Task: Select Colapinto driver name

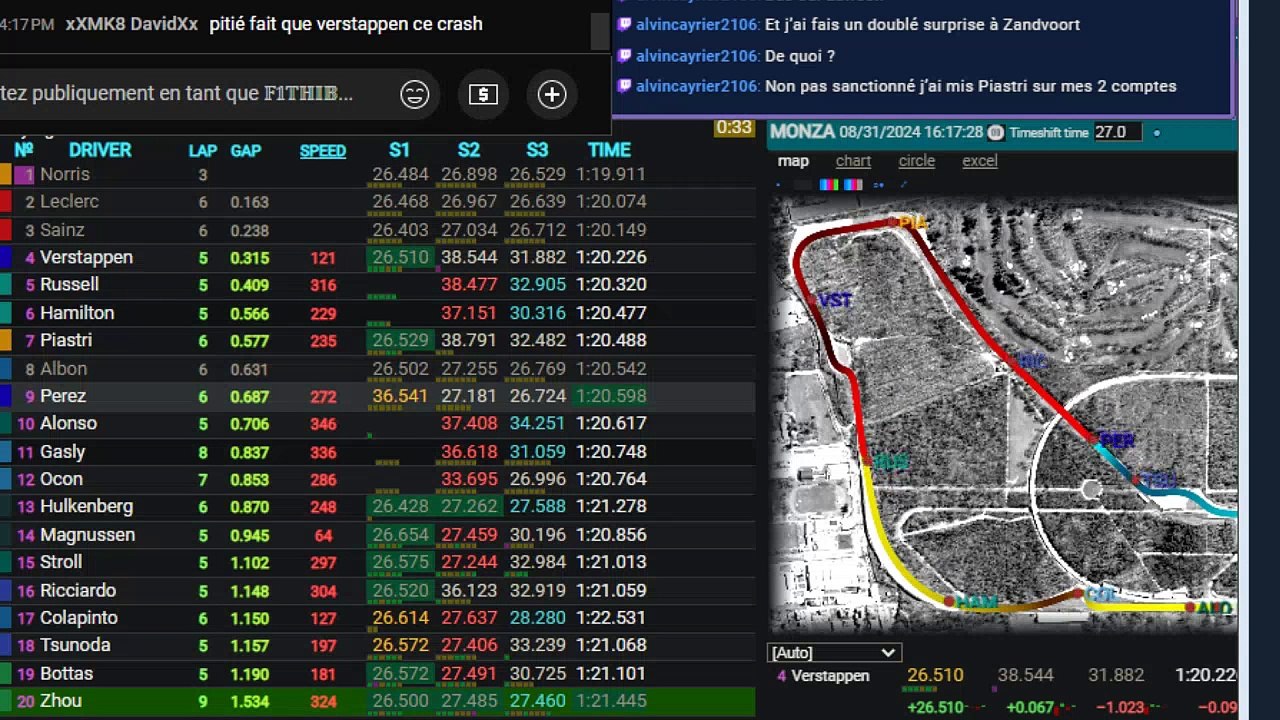Action: [x=79, y=619]
